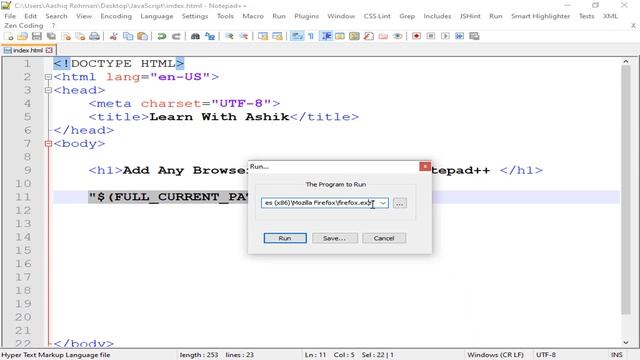Open the Macro menu
The image size is (640, 360).
coord(253,16)
